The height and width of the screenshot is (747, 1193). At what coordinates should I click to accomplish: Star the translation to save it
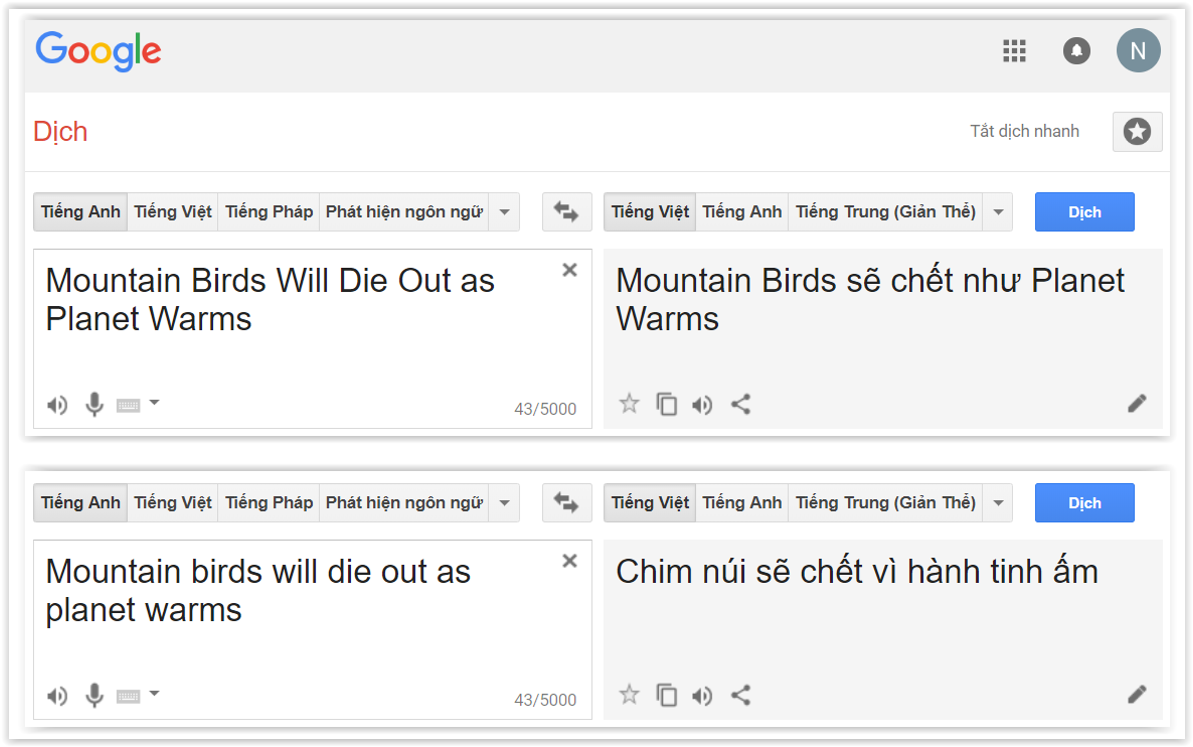tap(629, 403)
